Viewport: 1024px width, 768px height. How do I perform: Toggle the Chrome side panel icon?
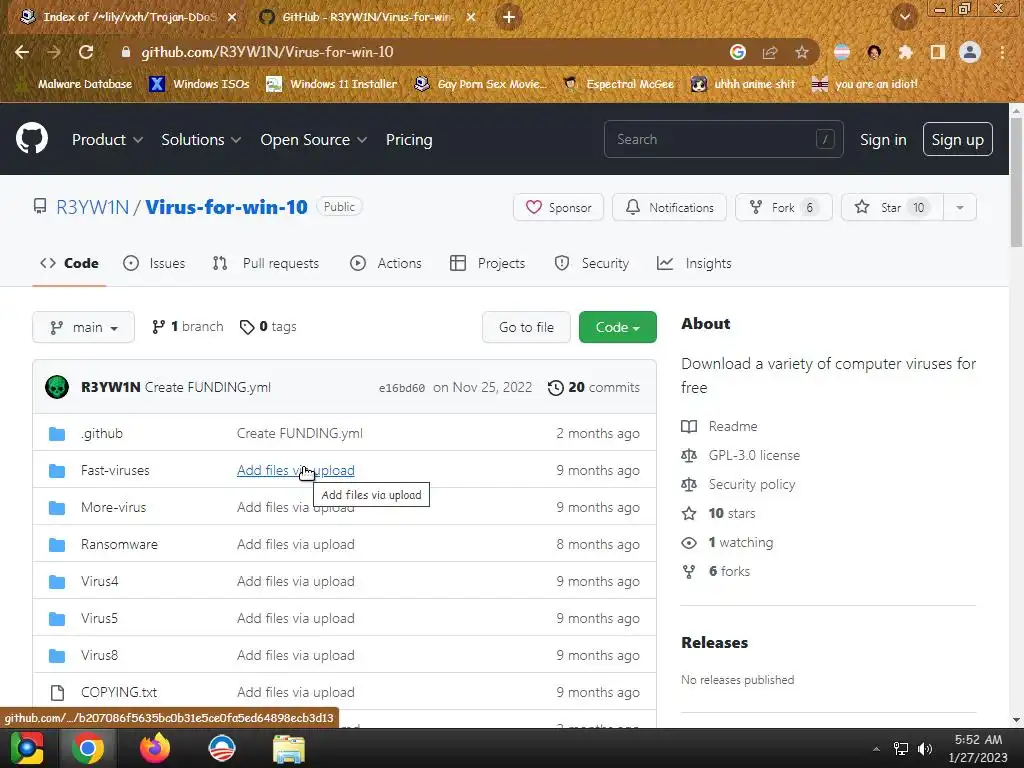click(937, 52)
